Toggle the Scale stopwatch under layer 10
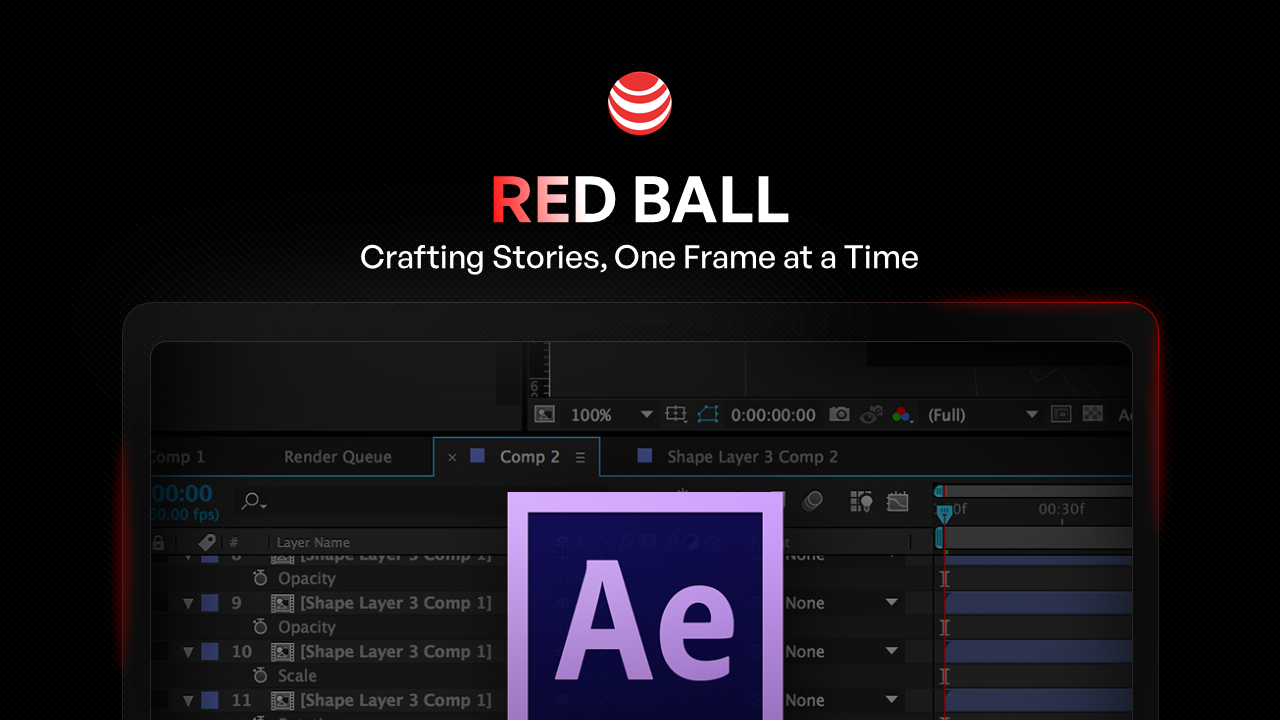This screenshot has height=720, width=1280. tap(260, 675)
